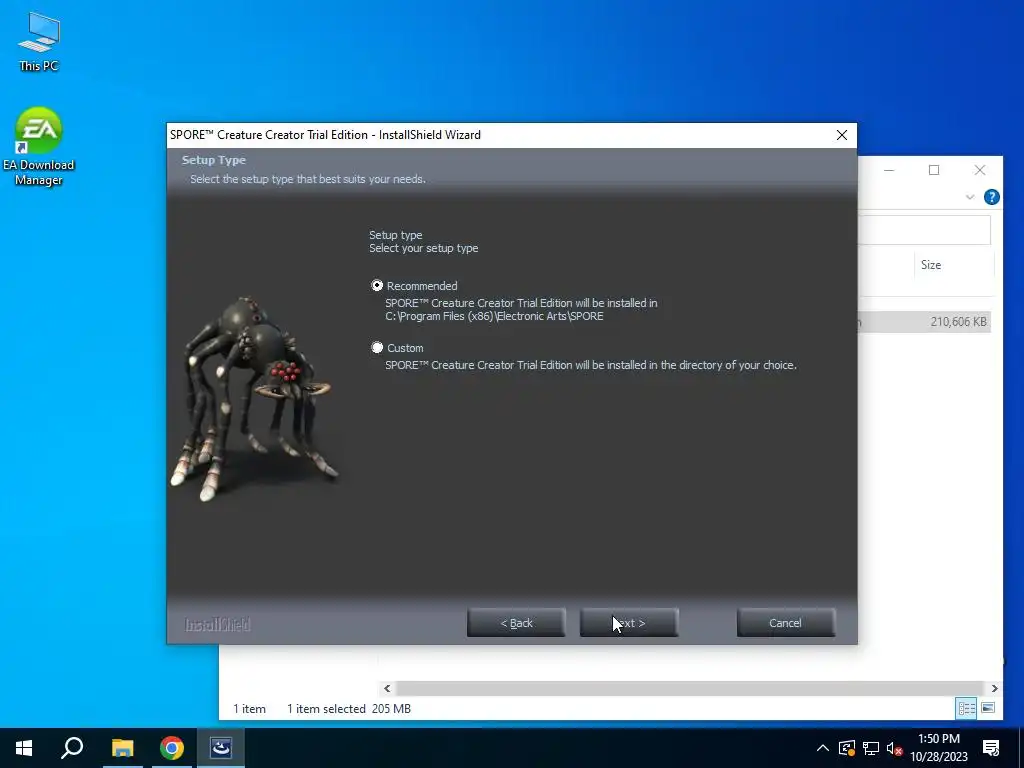Viewport: 1024px width, 768px height.
Task: Cancel the SPORE installation
Action: (786, 623)
